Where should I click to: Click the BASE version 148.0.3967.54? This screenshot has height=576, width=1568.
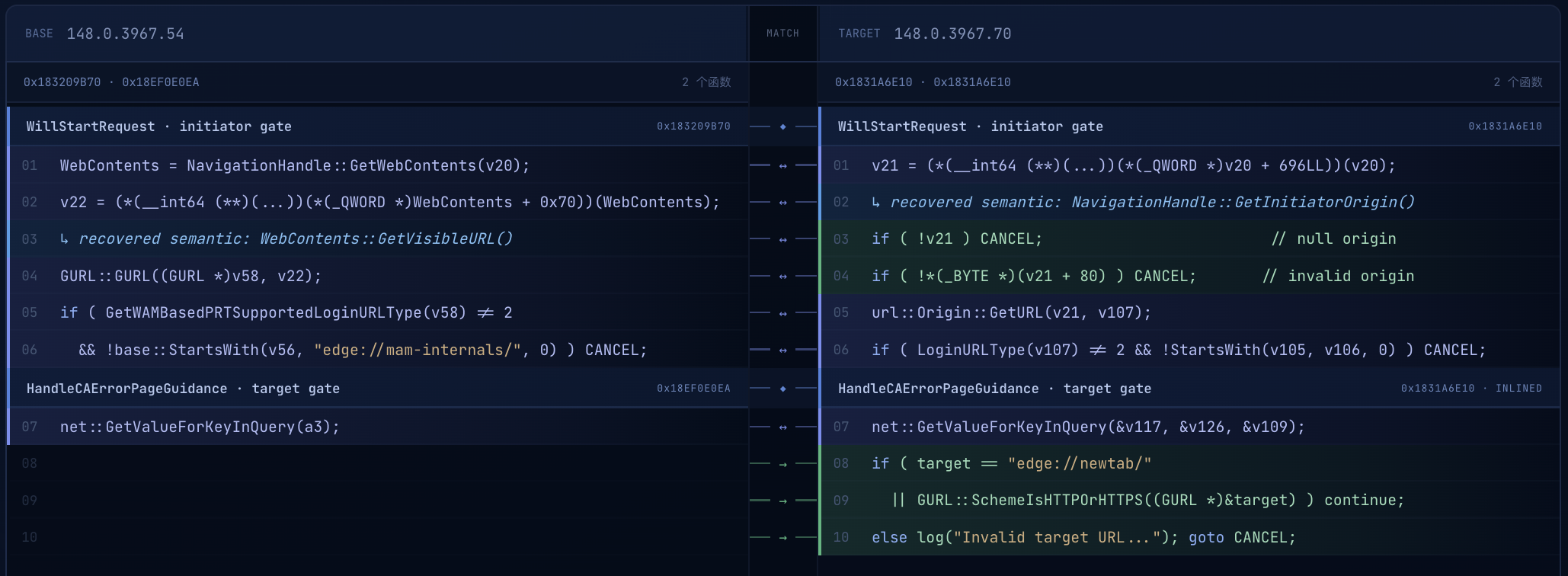click(126, 34)
